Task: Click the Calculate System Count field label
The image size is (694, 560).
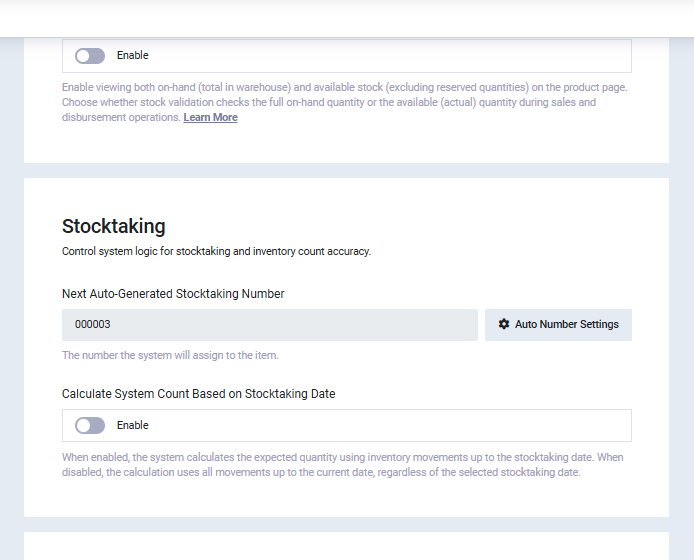Action: point(198,394)
